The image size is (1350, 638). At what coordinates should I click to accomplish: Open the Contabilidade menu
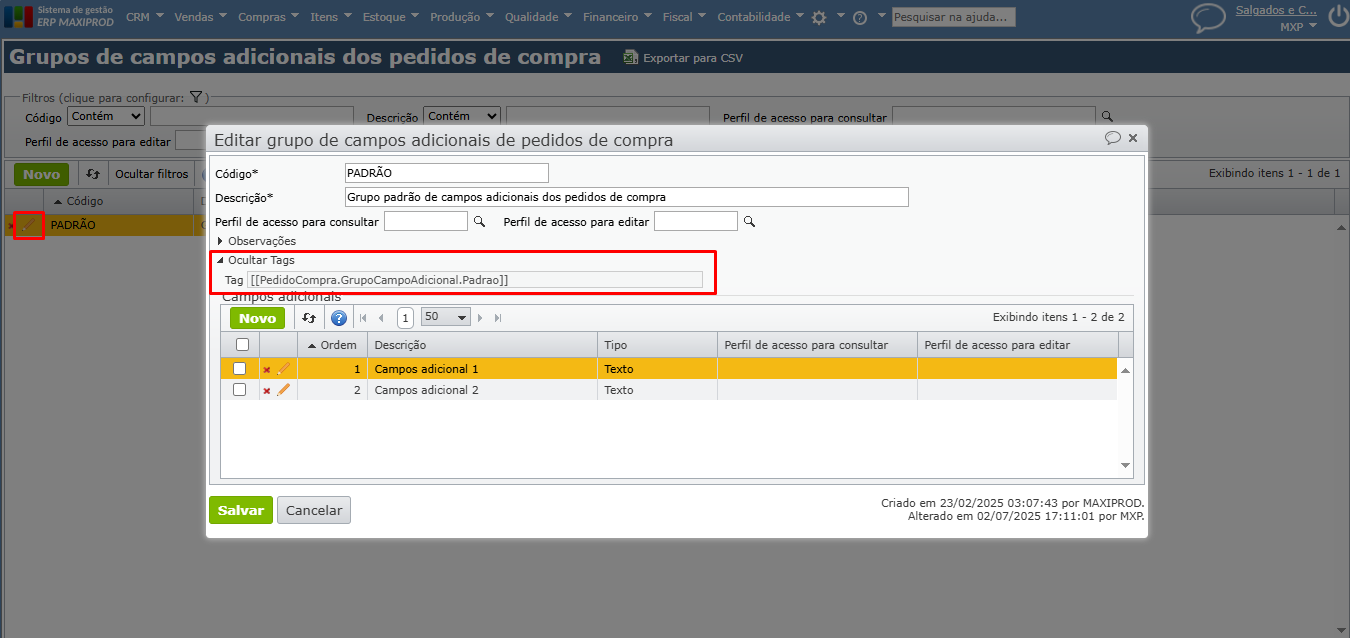[760, 17]
